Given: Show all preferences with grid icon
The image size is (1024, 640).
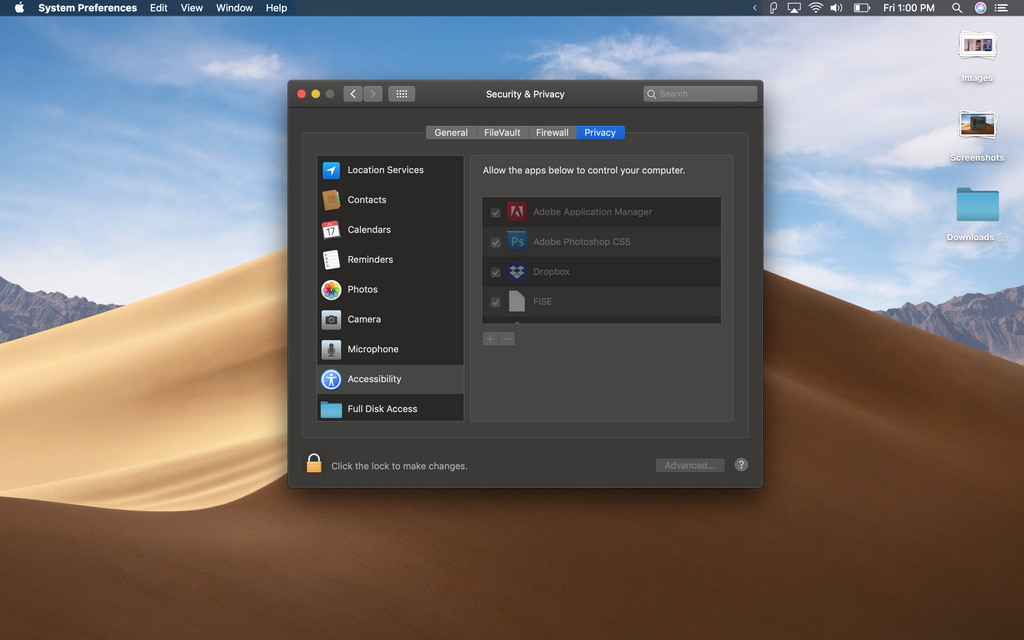Looking at the screenshot, I should [x=401, y=94].
